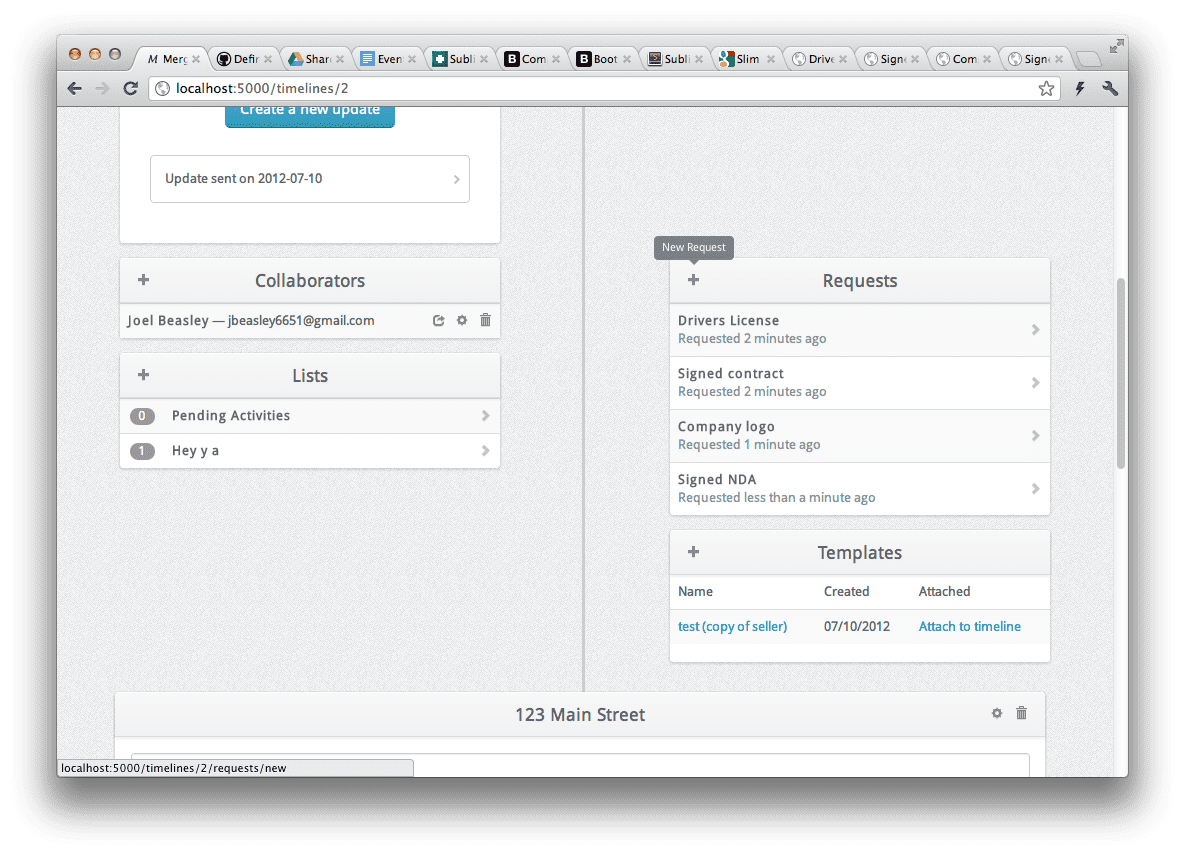Click the plus icon in Lists header
This screenshot has height=856, width=1185.
click(143, 375)
